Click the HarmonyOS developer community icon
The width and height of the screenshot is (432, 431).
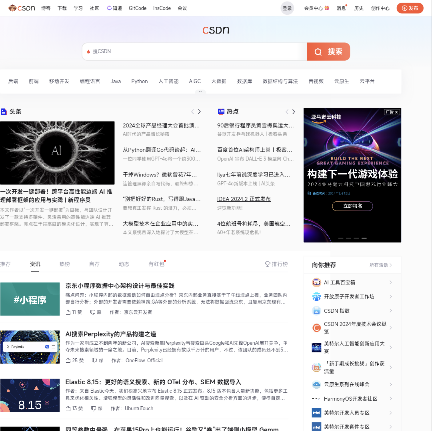coord(316,399)
